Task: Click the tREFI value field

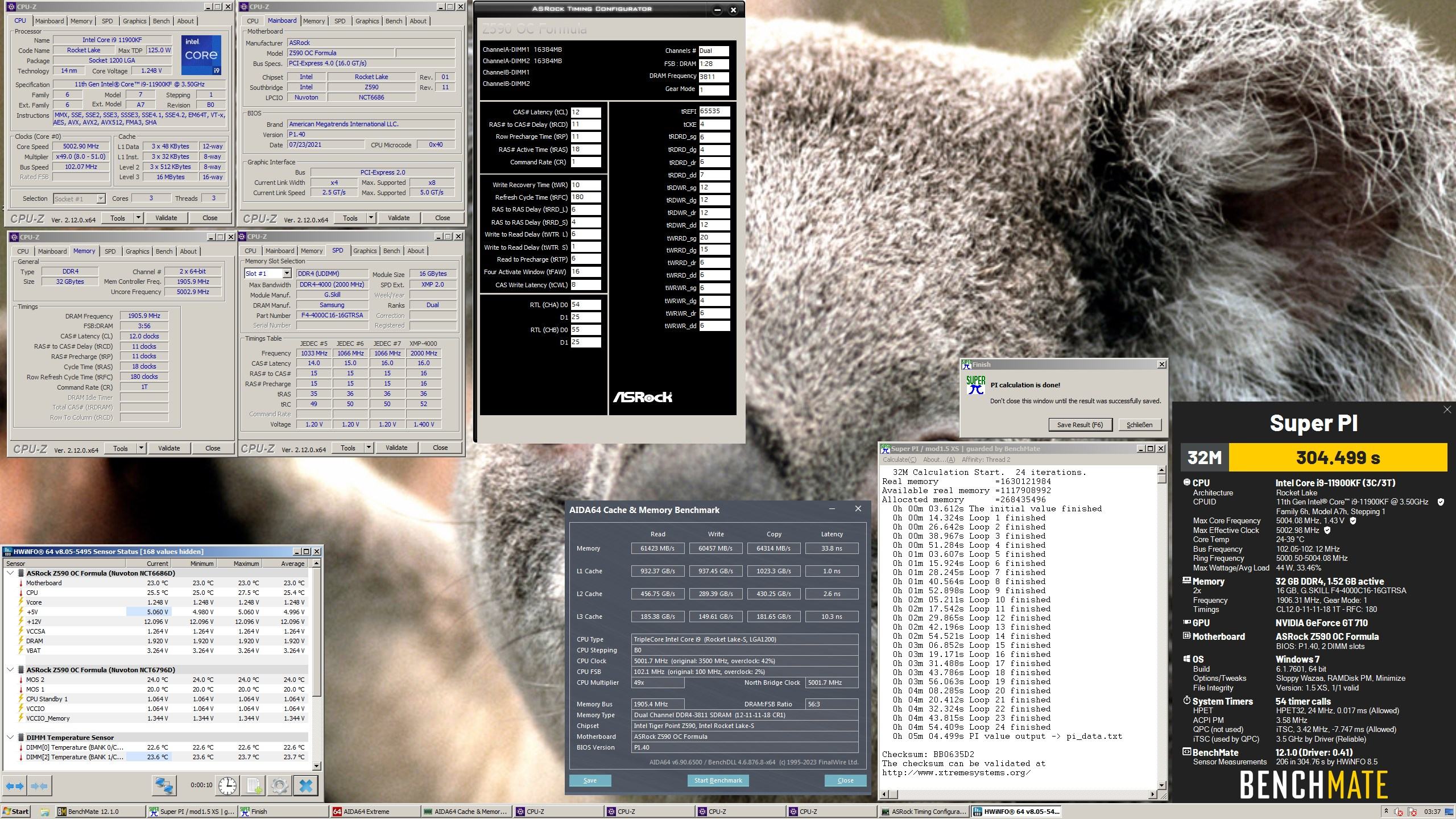Action: pos(714,111)
